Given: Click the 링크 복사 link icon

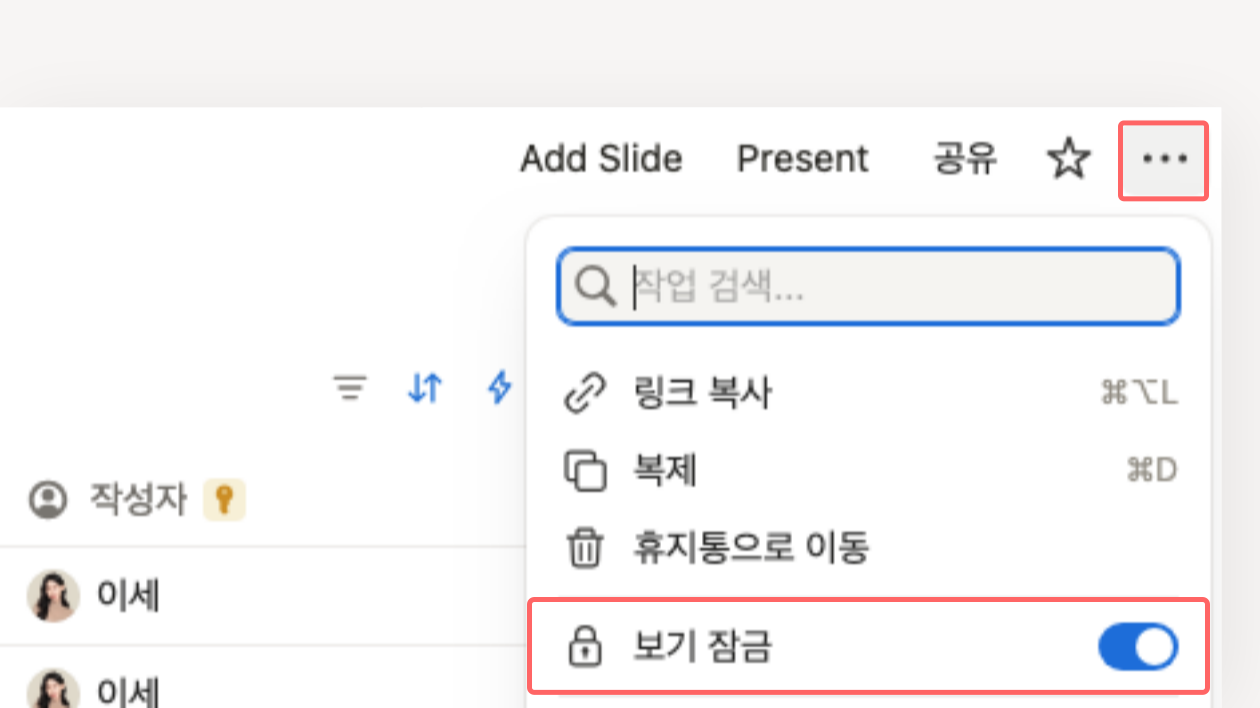Looking at the screenshot, I should coord(585,393).
